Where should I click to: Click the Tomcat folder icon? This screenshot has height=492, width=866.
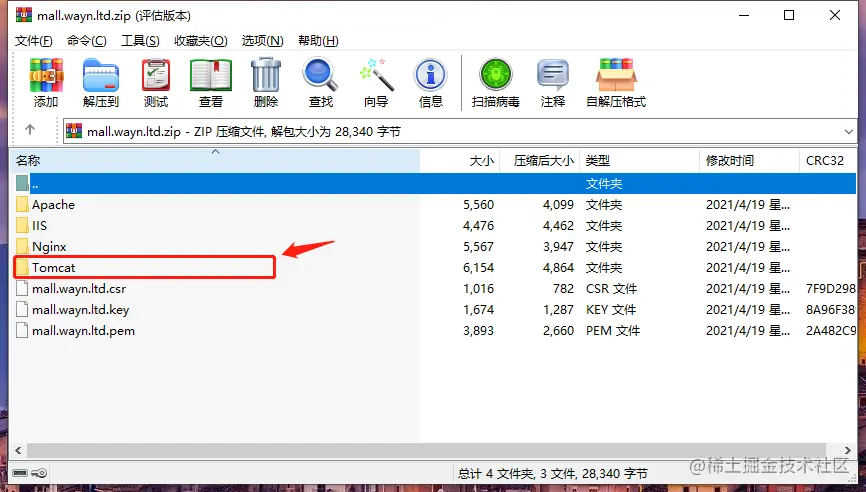pyautogui.click(x=22, y=268)
